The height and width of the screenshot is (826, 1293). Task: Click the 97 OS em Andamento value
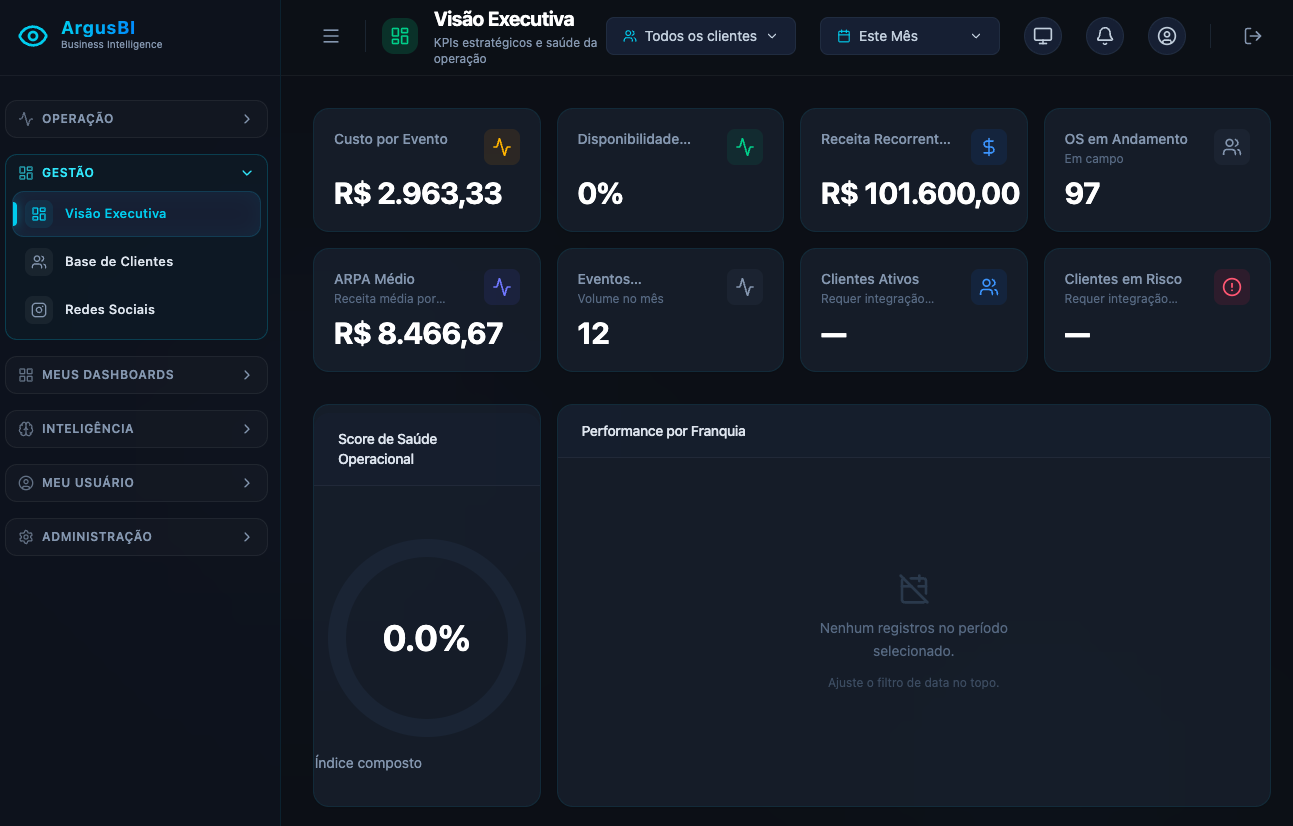click(1082, 193)
